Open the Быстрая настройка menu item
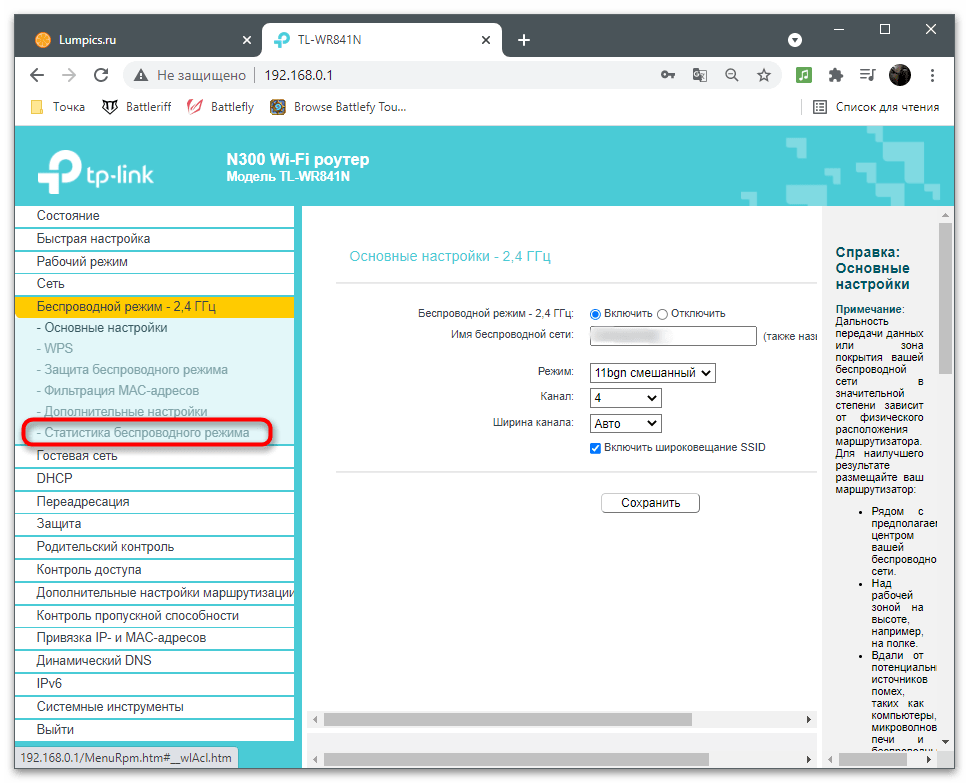The height and width of the screenshot is (783, 969). (x=154, y=239)
